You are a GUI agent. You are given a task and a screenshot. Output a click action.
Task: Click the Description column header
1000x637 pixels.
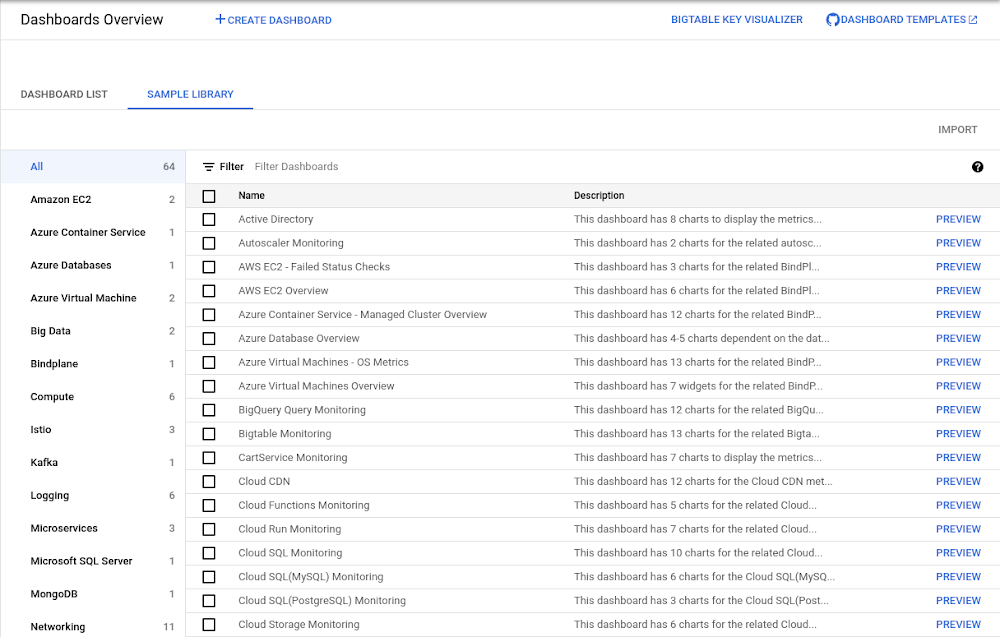(x=599, y=196)
